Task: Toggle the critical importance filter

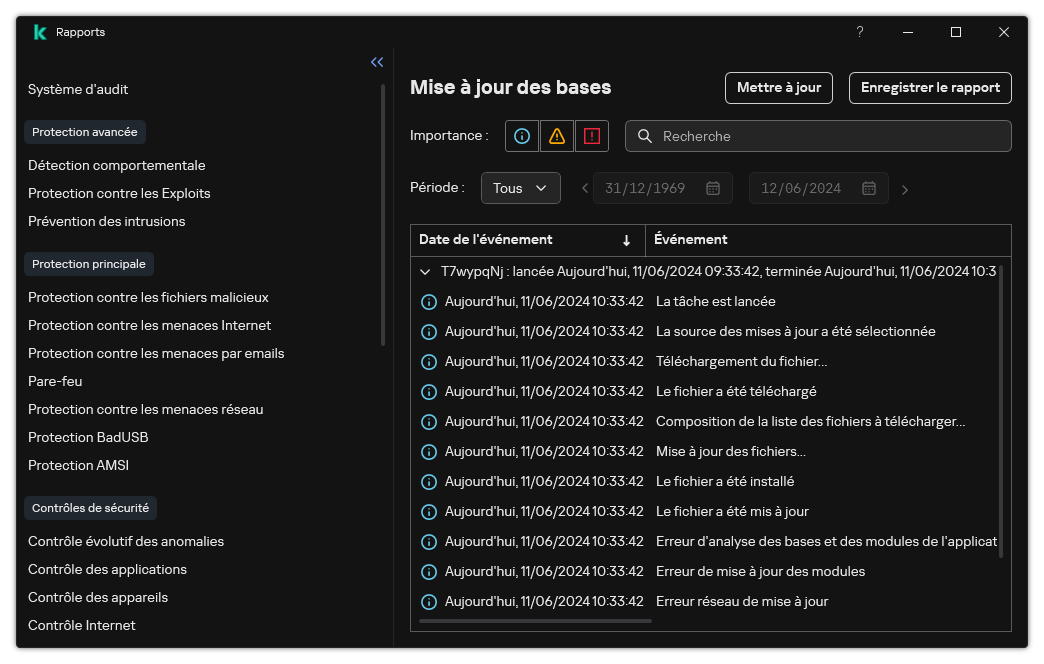Action: point(591,136)
